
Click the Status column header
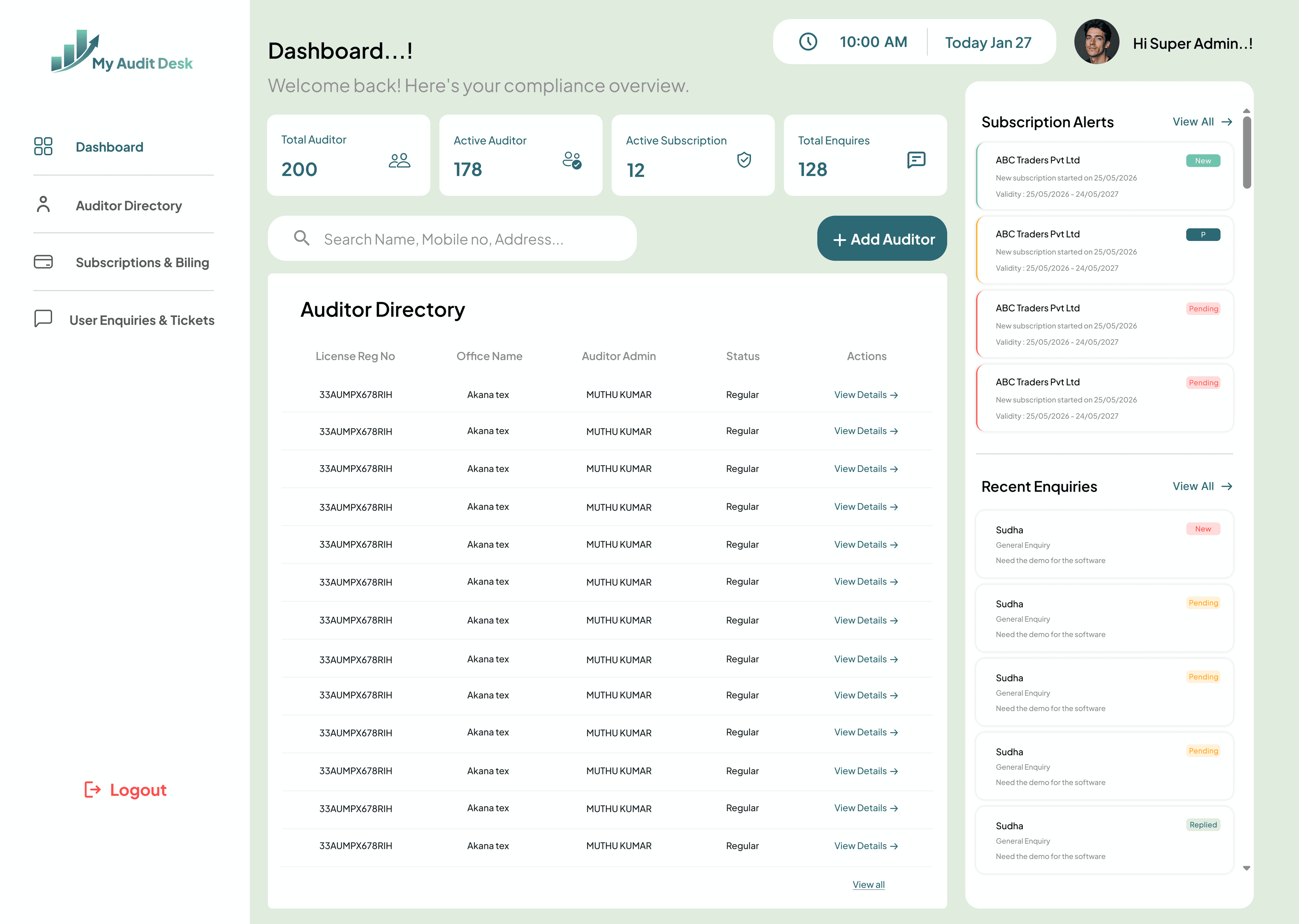743,356
